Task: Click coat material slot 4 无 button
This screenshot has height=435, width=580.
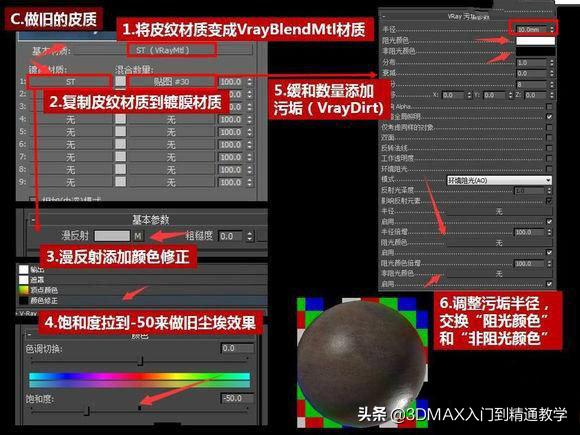Action: click(70, 119)
